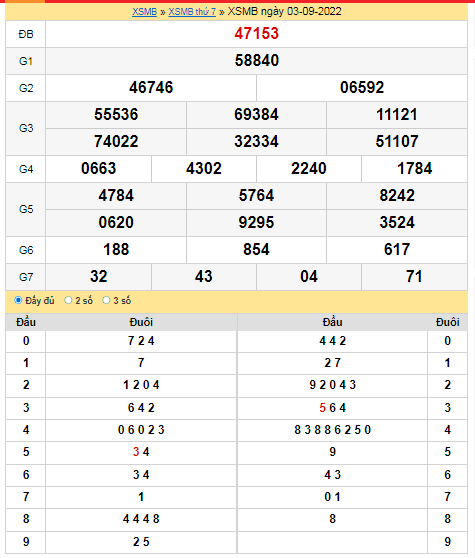Screen dimensions: 475x558
Task: Select the 2 số radio option
Action: coord(68,300)
